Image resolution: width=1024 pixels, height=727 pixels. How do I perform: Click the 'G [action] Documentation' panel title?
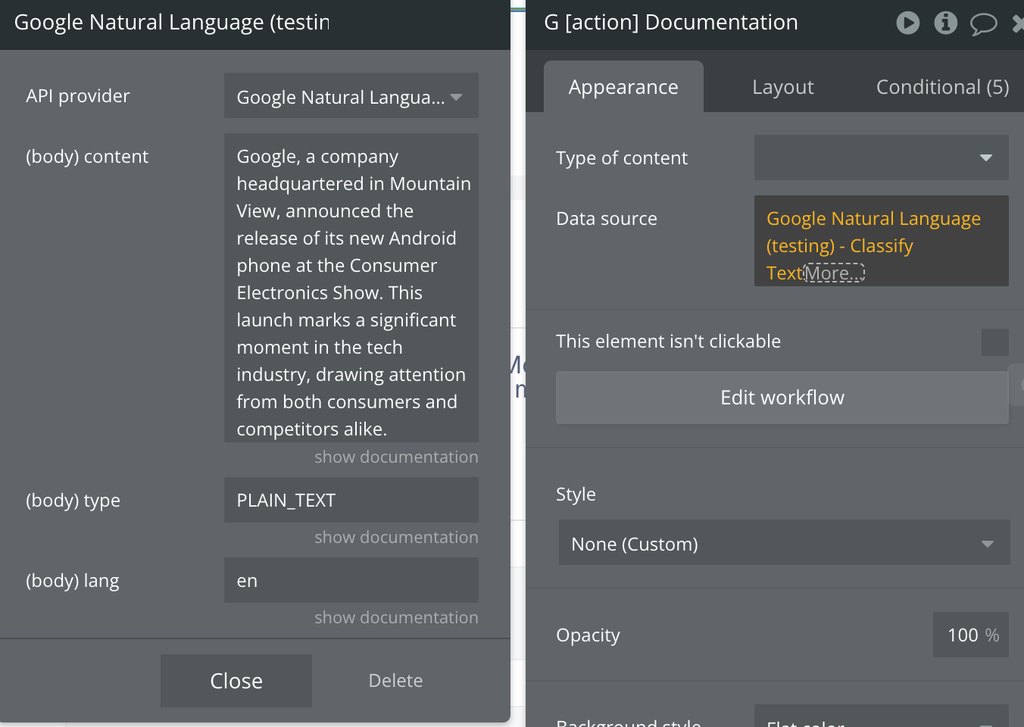pos(671,22)
